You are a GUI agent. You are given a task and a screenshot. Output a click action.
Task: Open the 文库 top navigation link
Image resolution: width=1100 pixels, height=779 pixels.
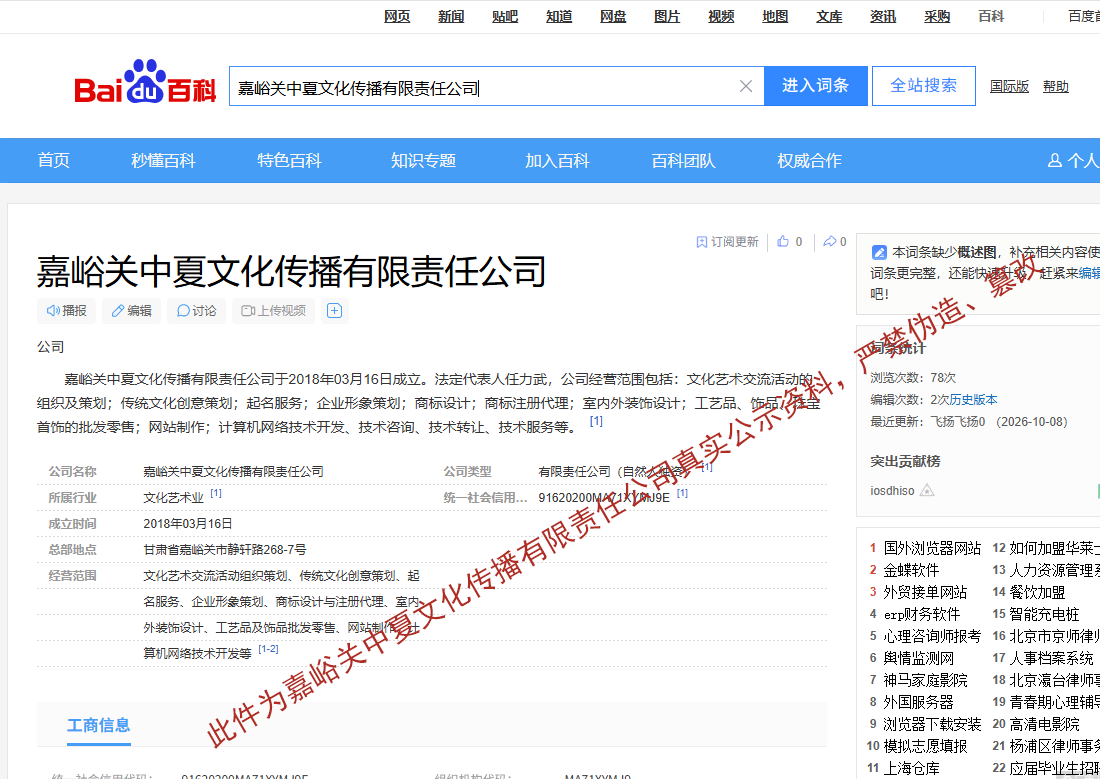(829, 16)
